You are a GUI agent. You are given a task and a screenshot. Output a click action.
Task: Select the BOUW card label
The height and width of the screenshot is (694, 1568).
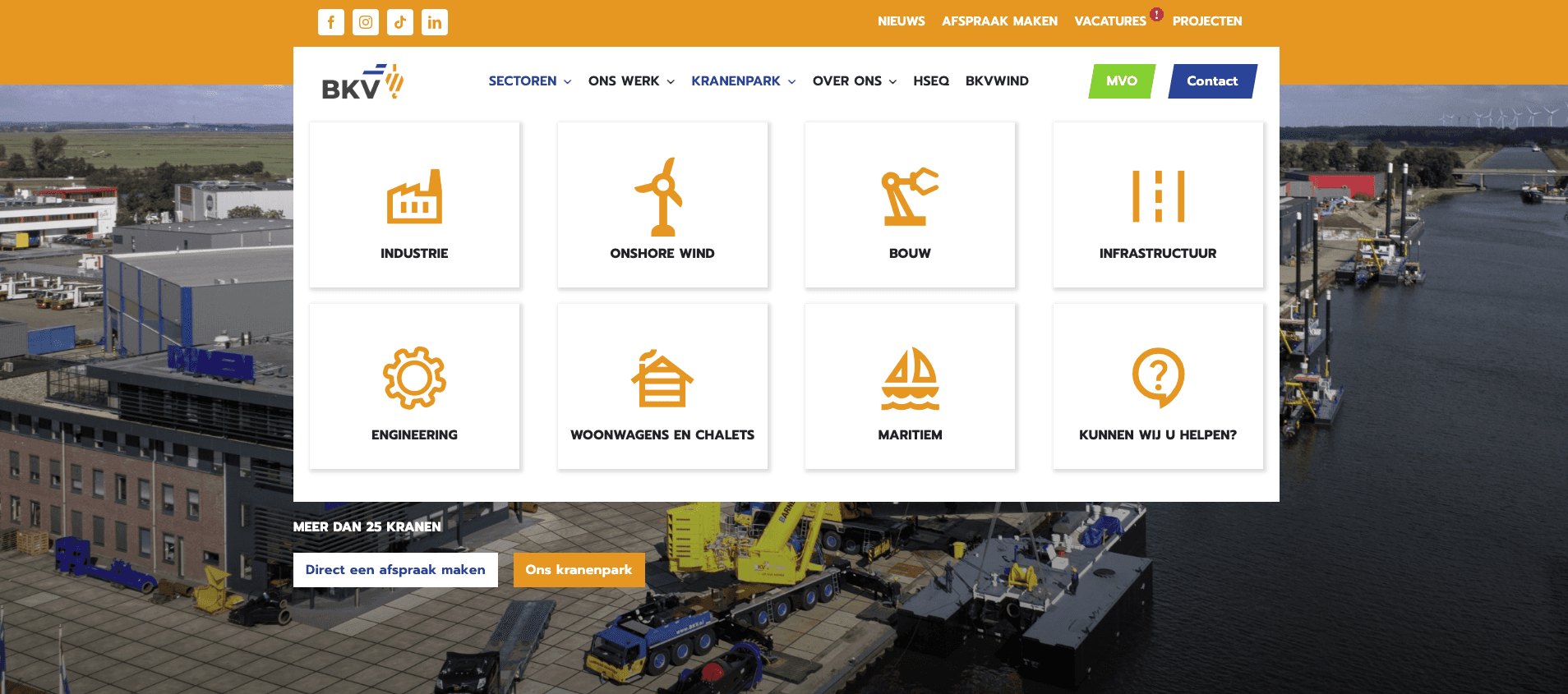[910, 254]
